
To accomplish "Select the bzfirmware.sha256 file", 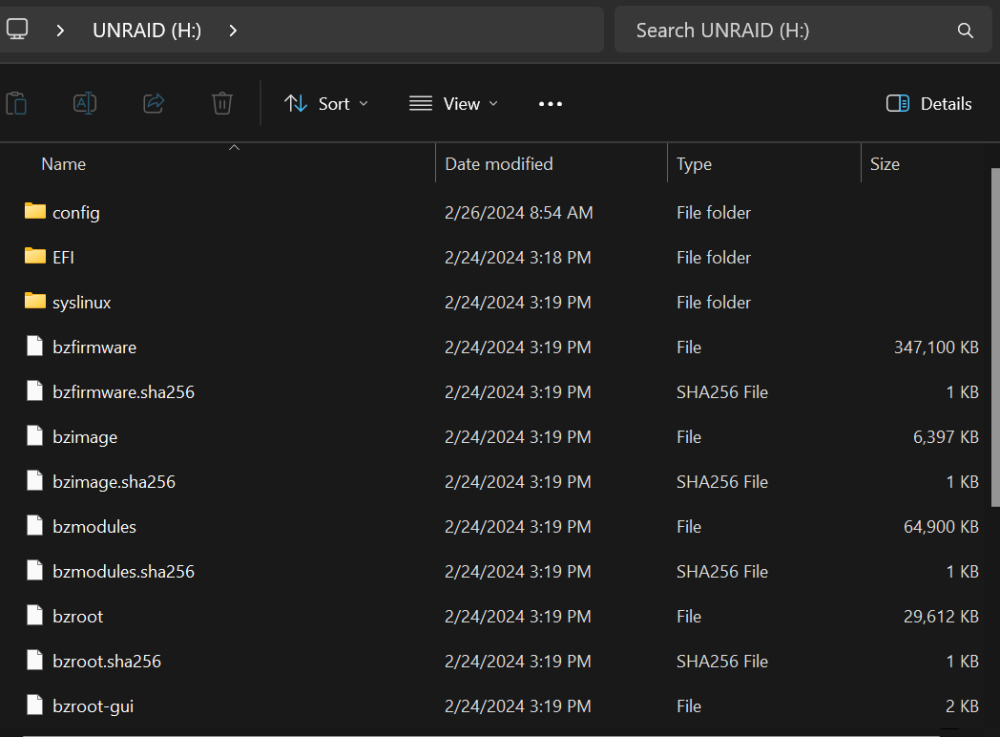I will (x=123, y=392).
